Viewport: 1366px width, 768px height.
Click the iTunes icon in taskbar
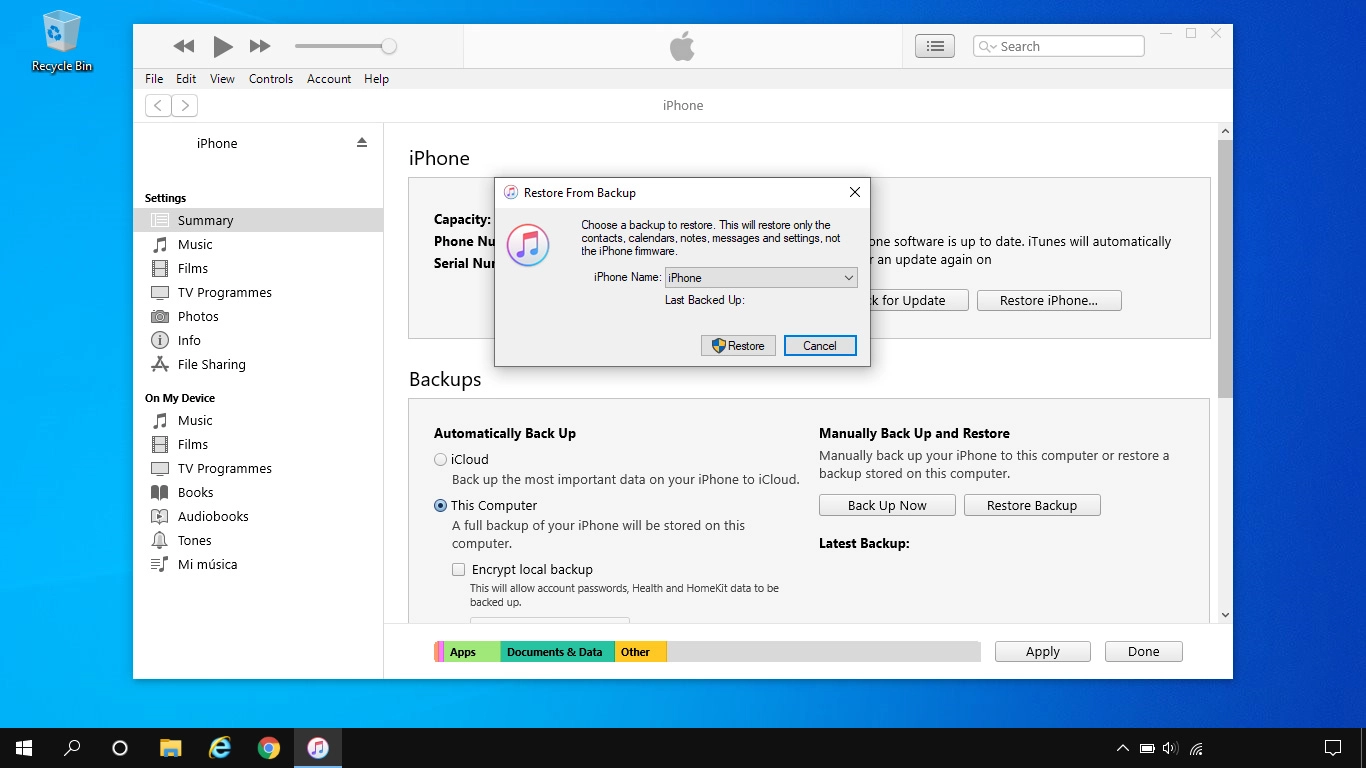318,748
